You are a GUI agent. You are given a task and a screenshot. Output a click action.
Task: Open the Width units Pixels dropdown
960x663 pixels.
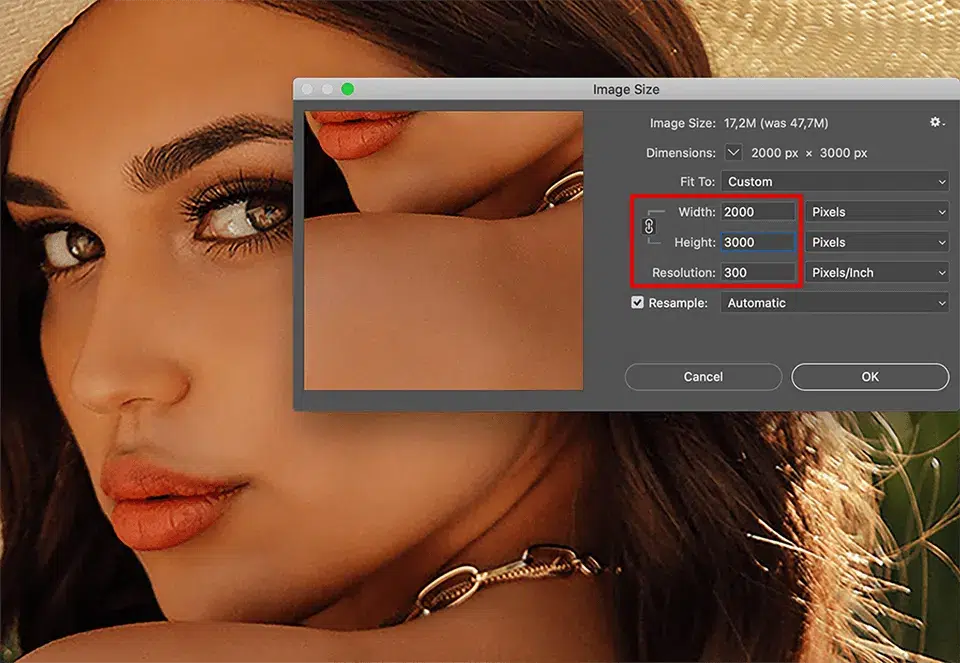(x=876, y=212)
